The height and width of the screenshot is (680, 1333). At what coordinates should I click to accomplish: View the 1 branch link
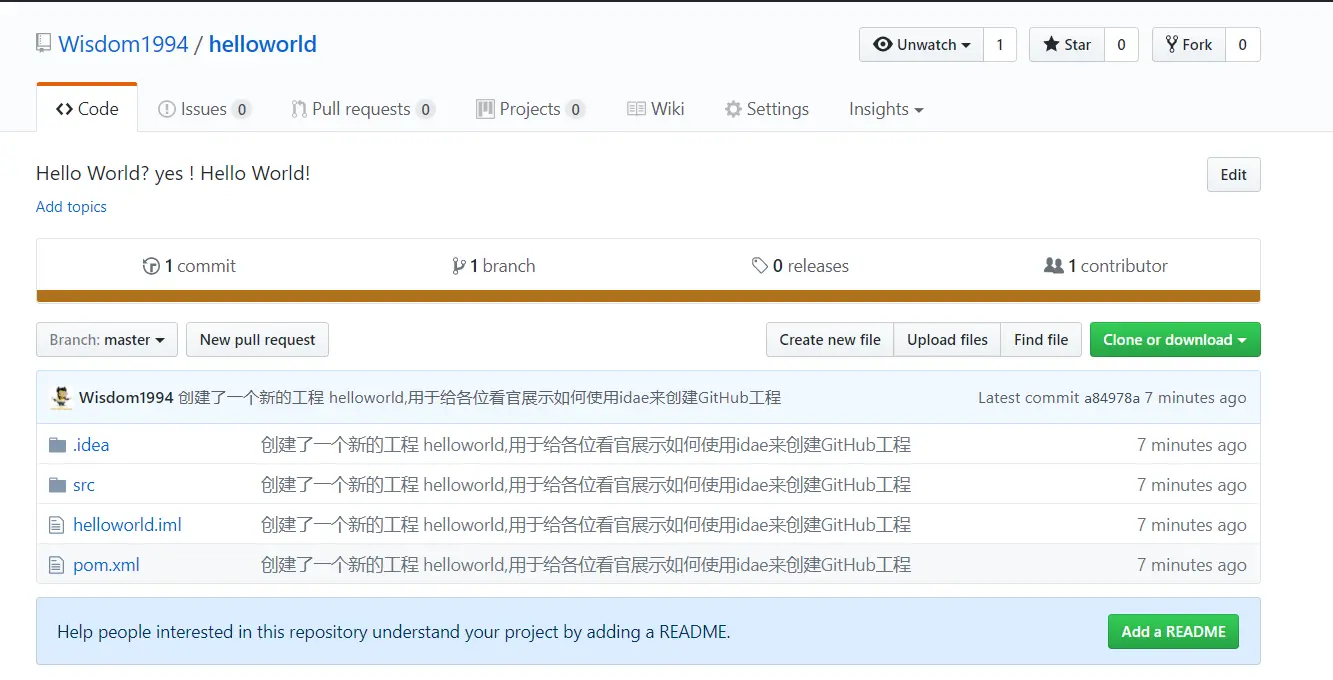[x=494, y=266]
